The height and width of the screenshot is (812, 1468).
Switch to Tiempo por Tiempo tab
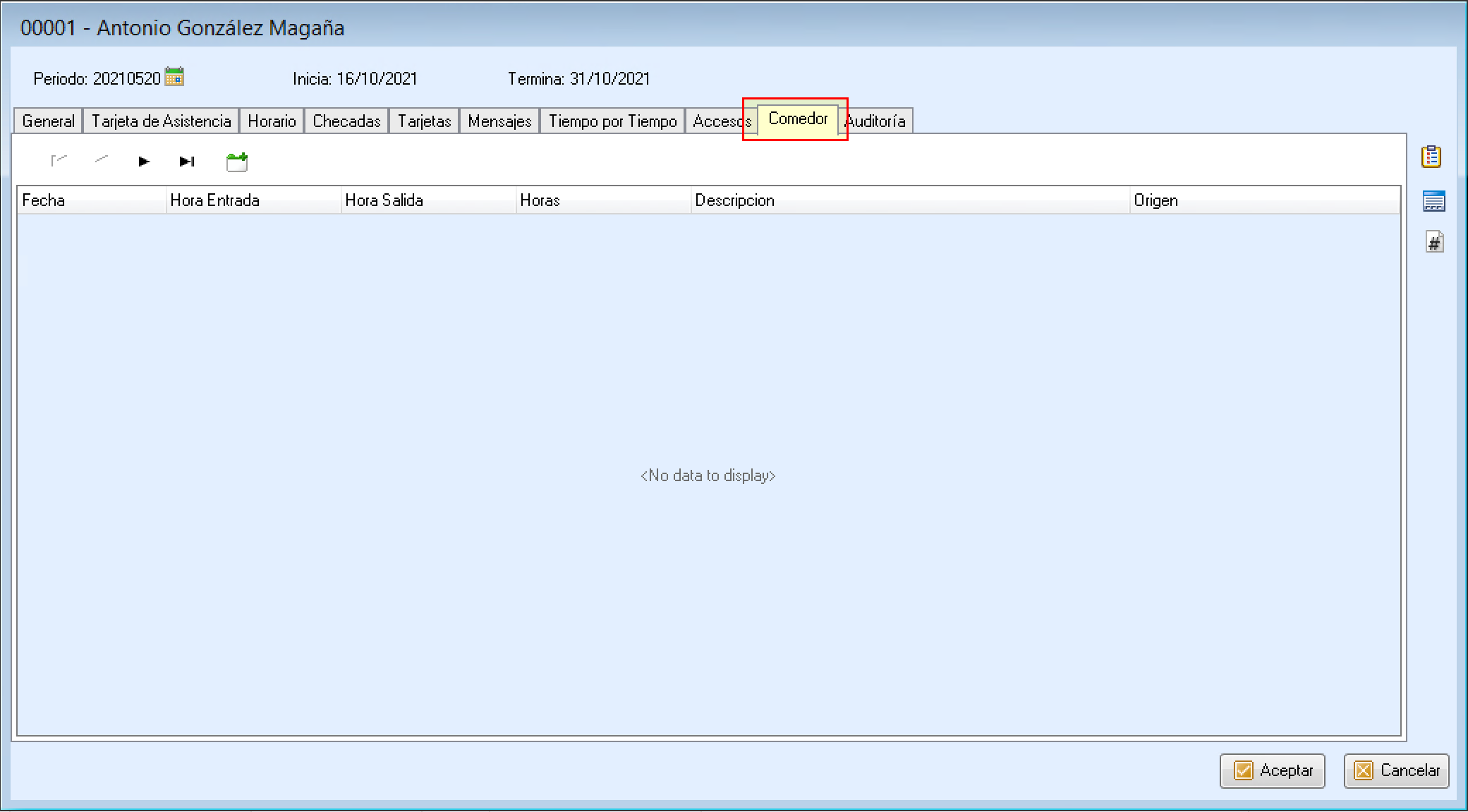[612, 121]
